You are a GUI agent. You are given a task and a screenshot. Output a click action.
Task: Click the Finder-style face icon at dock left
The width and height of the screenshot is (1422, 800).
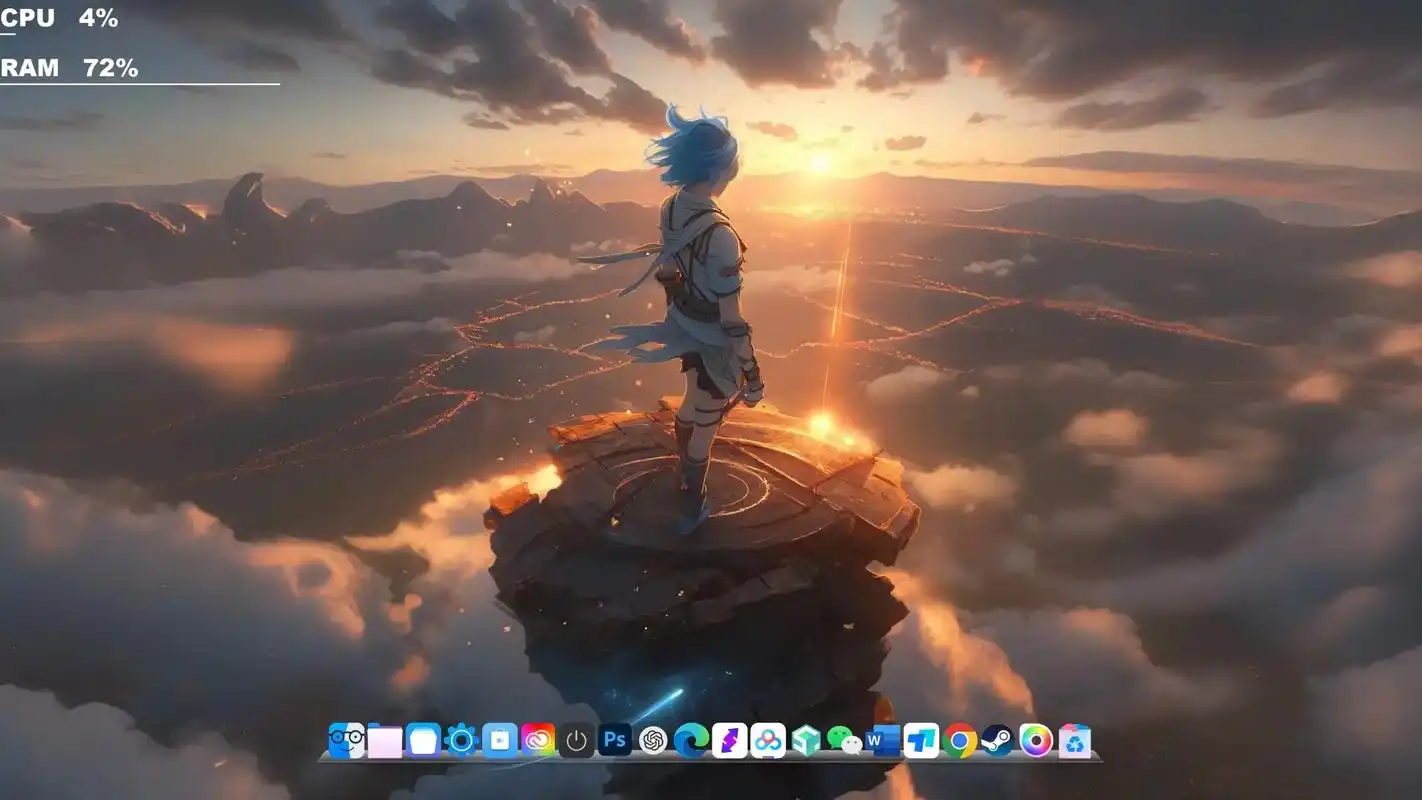[x=345, y=741]
